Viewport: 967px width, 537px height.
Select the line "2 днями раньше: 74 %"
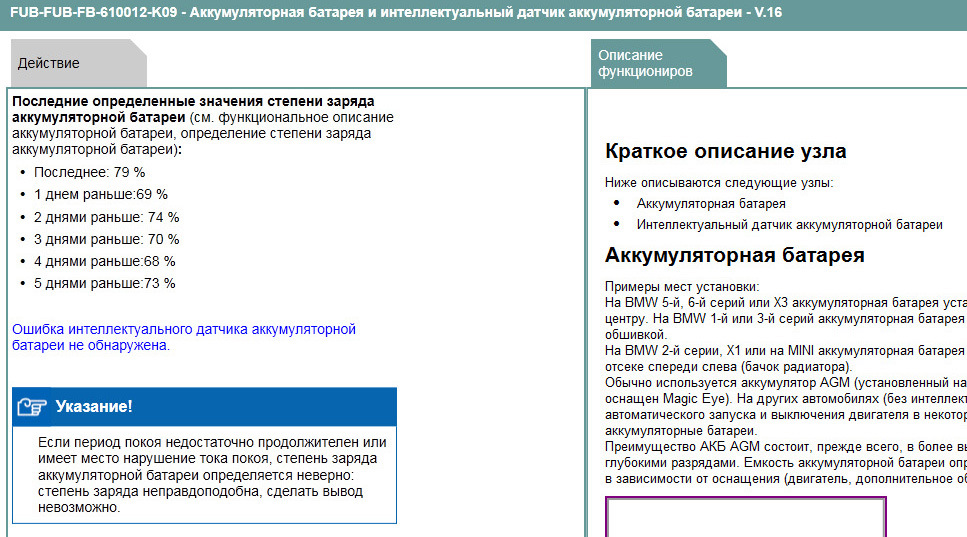coord(106,218)
